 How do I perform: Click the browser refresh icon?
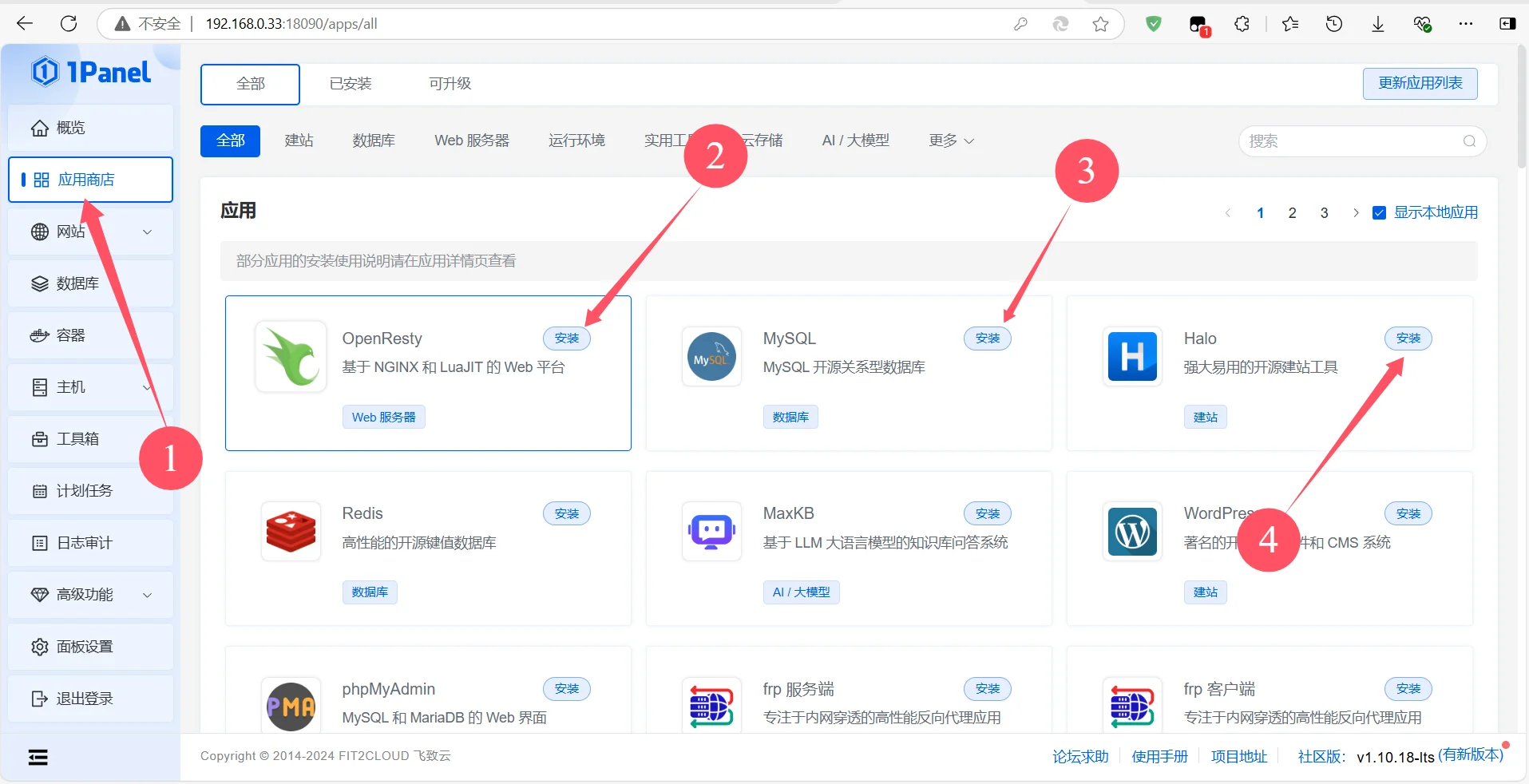tap(69, 24)
